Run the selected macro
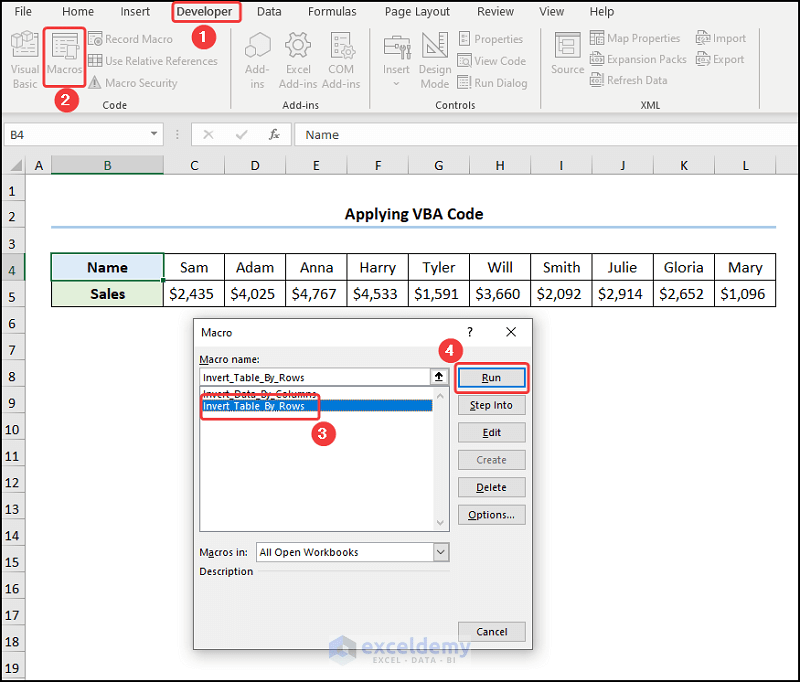This screenshot has height=682, width=800. tap(491, 377)
